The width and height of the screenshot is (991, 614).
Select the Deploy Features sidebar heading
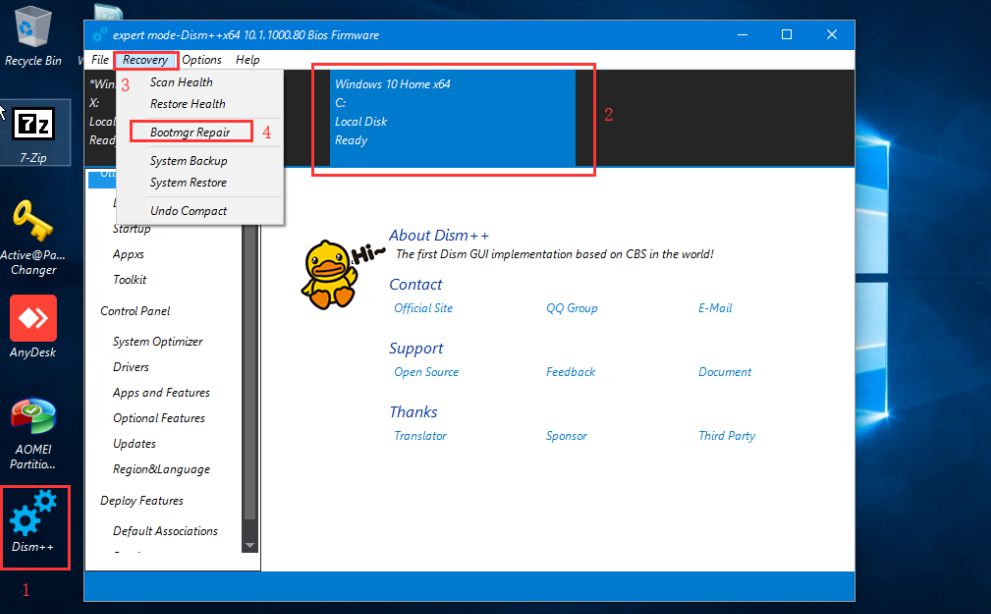click(142, 501)
